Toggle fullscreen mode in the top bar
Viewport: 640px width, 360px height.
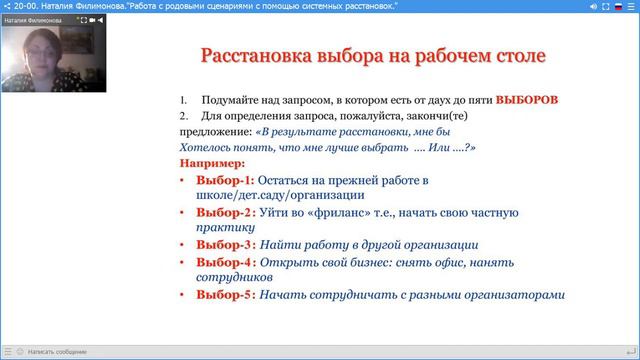(606, 7)
